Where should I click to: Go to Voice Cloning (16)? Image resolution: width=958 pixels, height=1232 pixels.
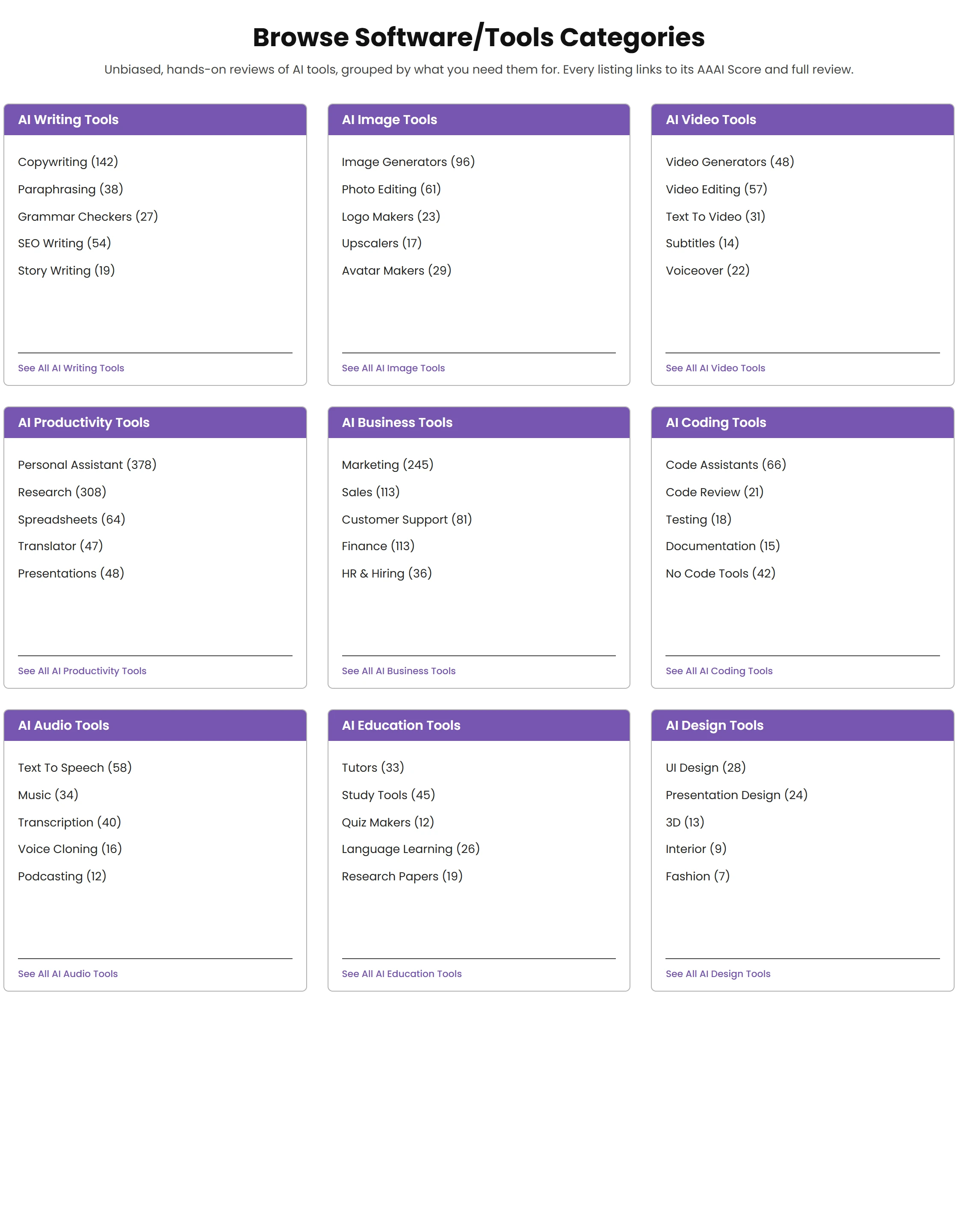[70, 849]
